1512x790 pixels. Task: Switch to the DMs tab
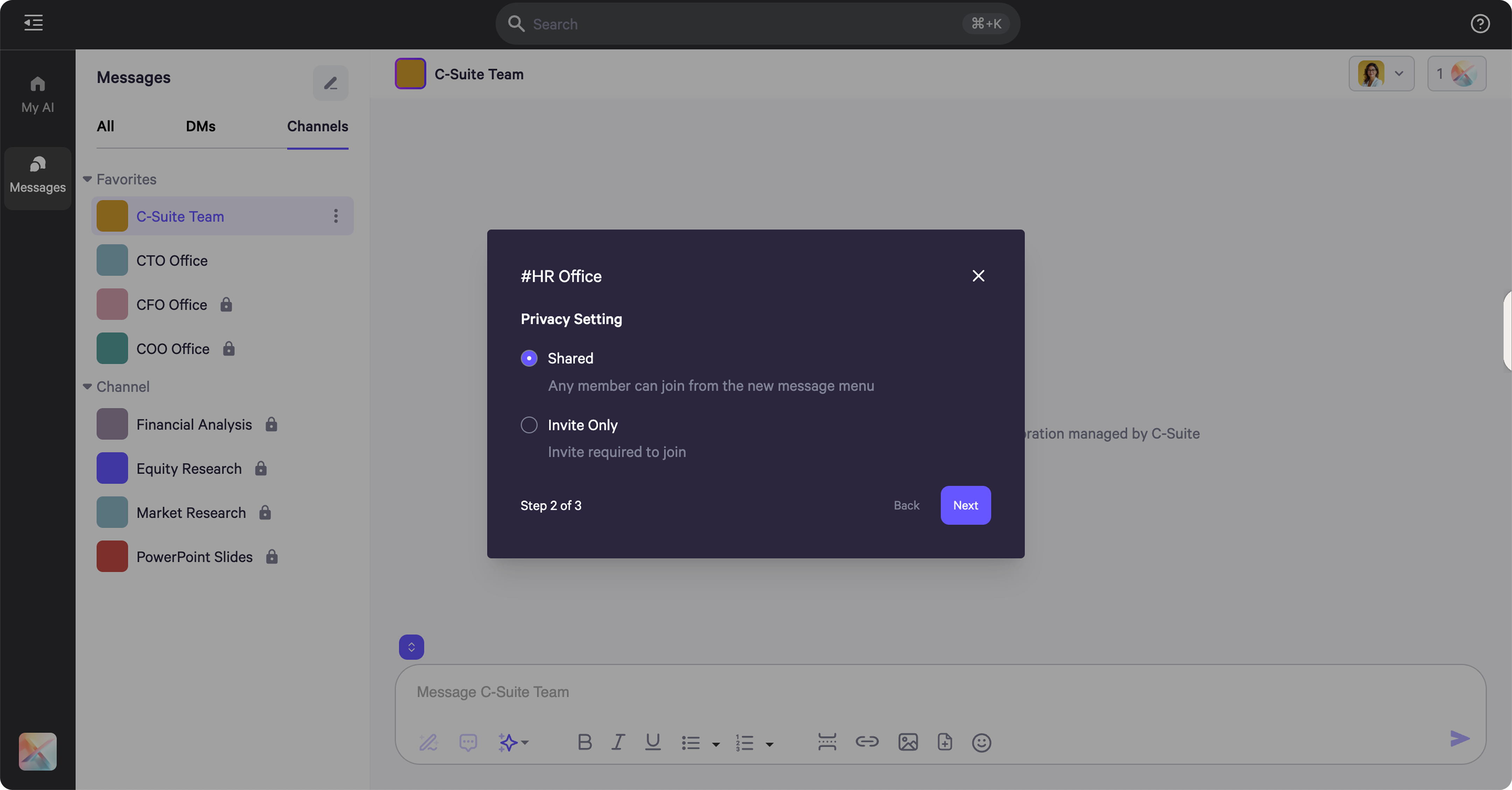200,126
